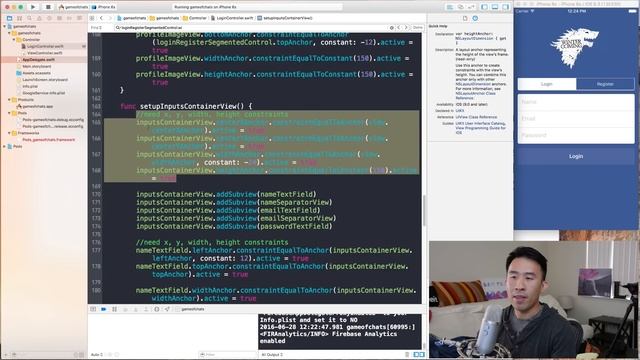Select Login tab in simulator

[547, 84]
